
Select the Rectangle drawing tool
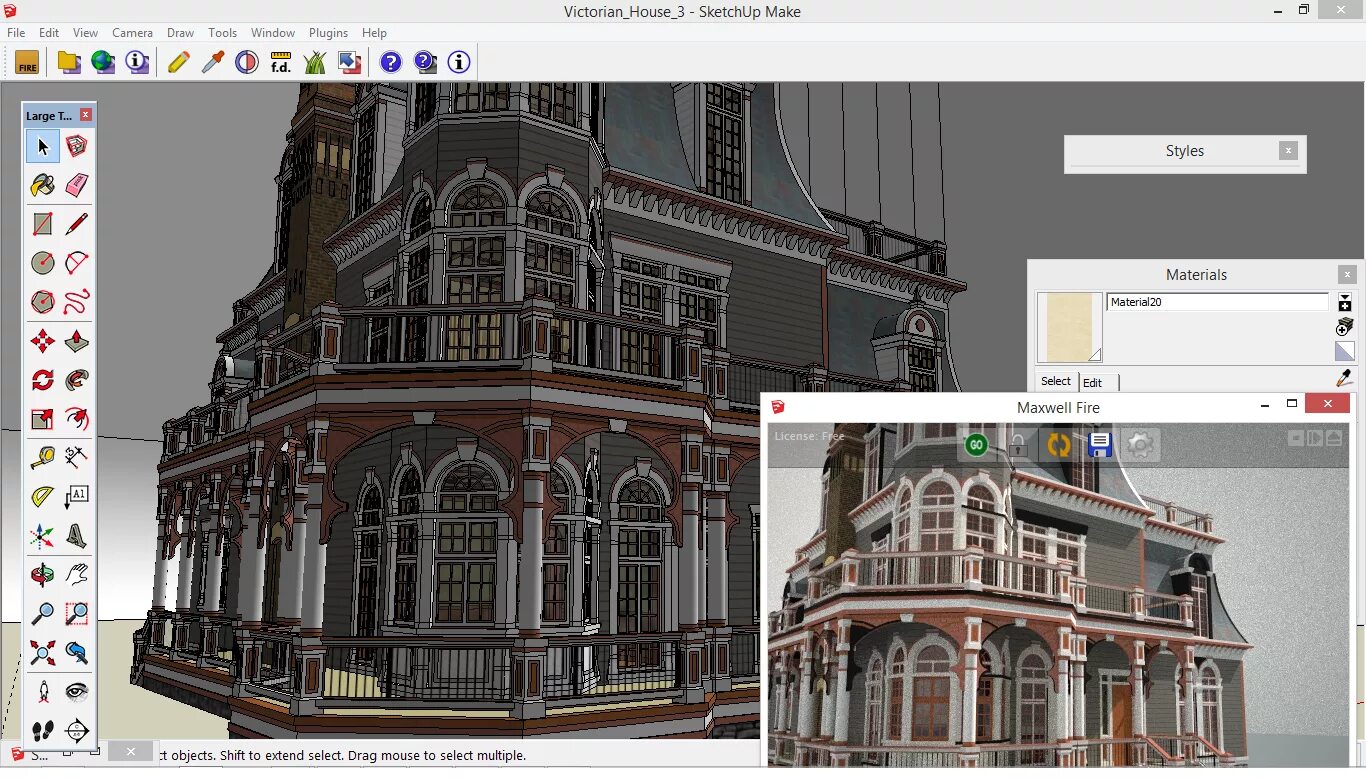[43, 224]
